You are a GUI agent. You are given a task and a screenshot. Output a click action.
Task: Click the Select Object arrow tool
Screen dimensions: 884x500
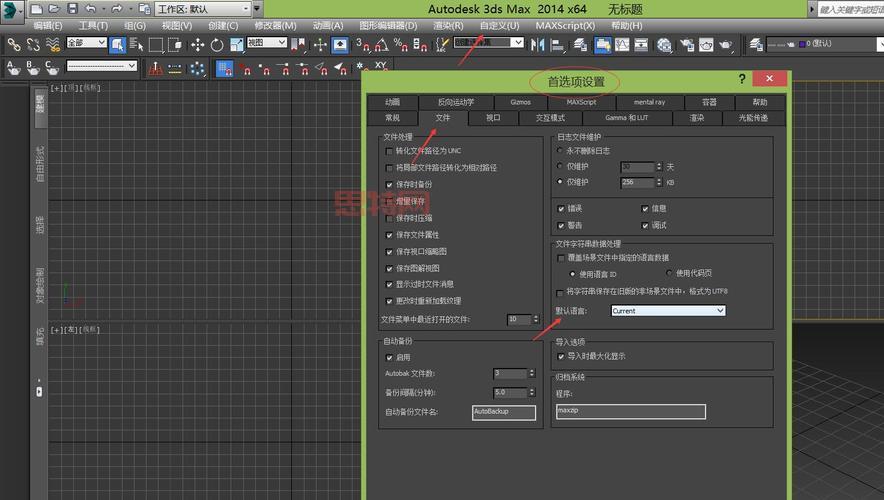click(118, 44)
